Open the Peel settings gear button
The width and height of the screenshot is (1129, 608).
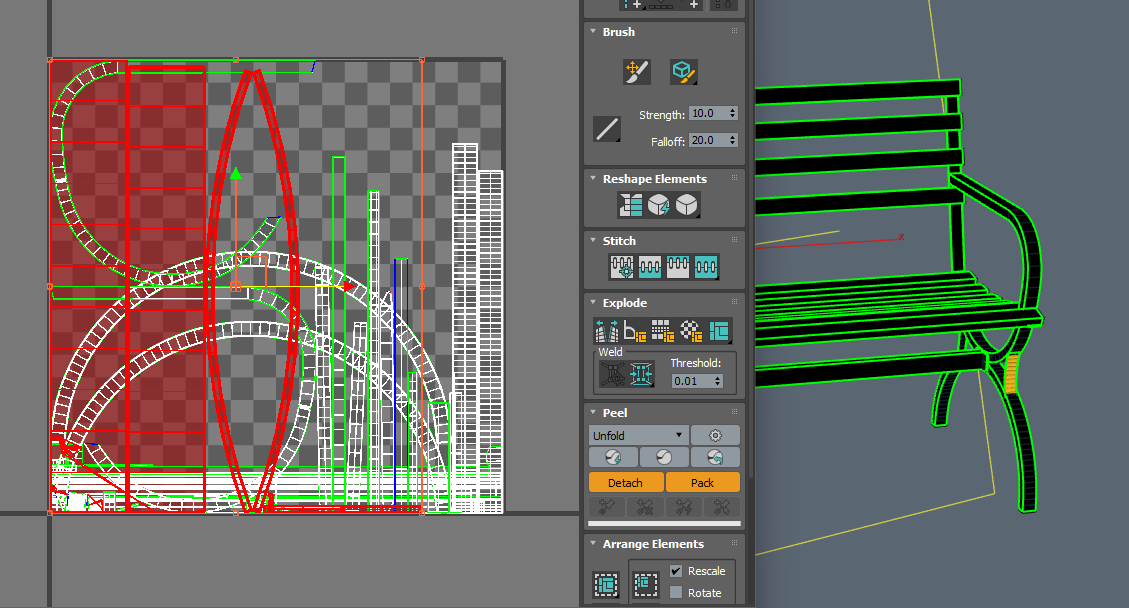715,435
